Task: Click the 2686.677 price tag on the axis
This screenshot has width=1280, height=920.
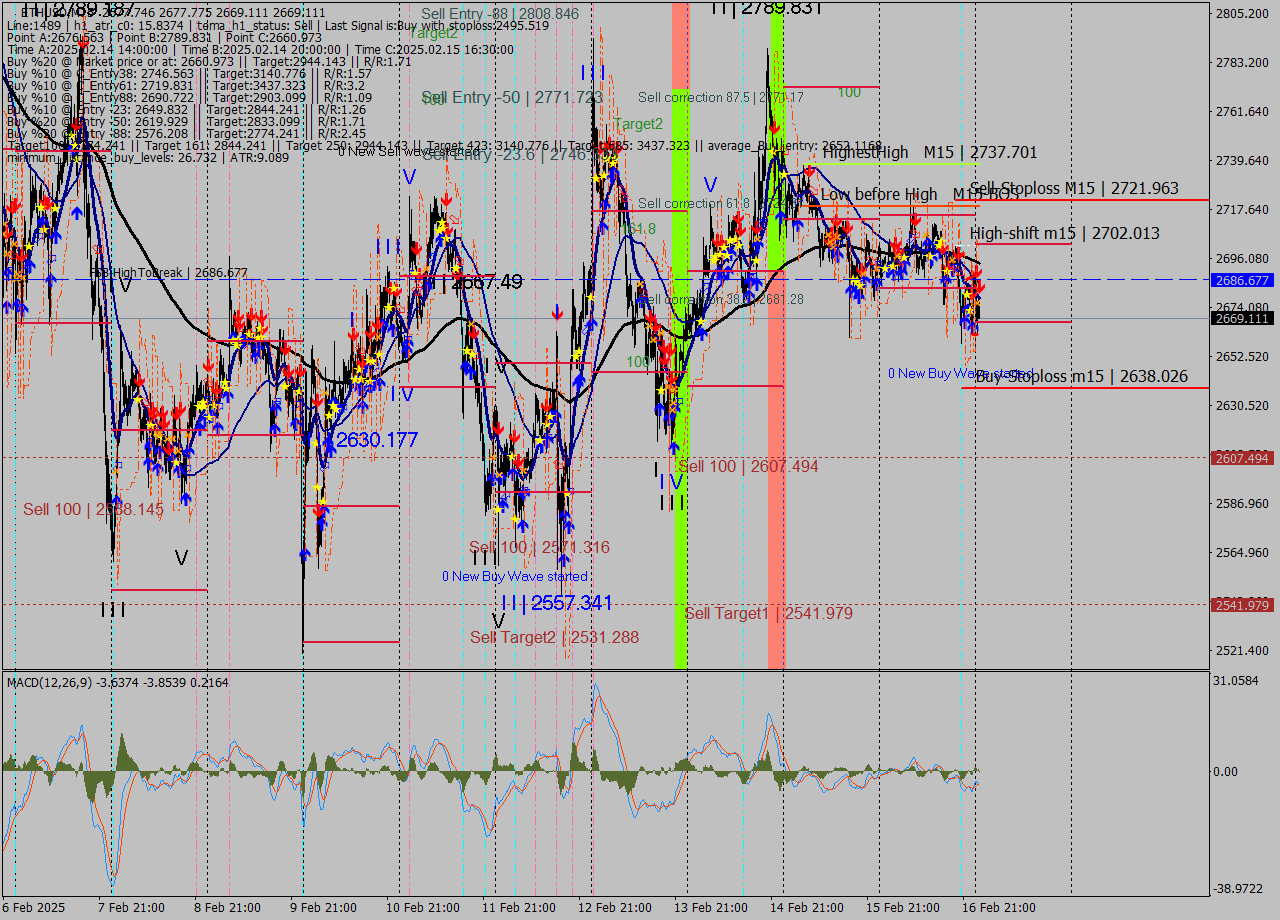Action: [x=1241, y=281]
